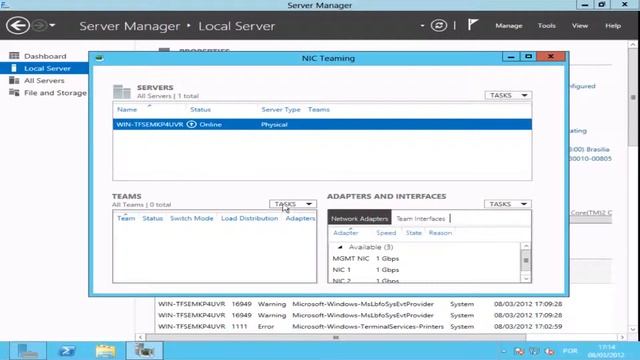Viewport: 640px width, 360px height.
Task: Click the POR language indicator
Action: [x=570, y=351]
